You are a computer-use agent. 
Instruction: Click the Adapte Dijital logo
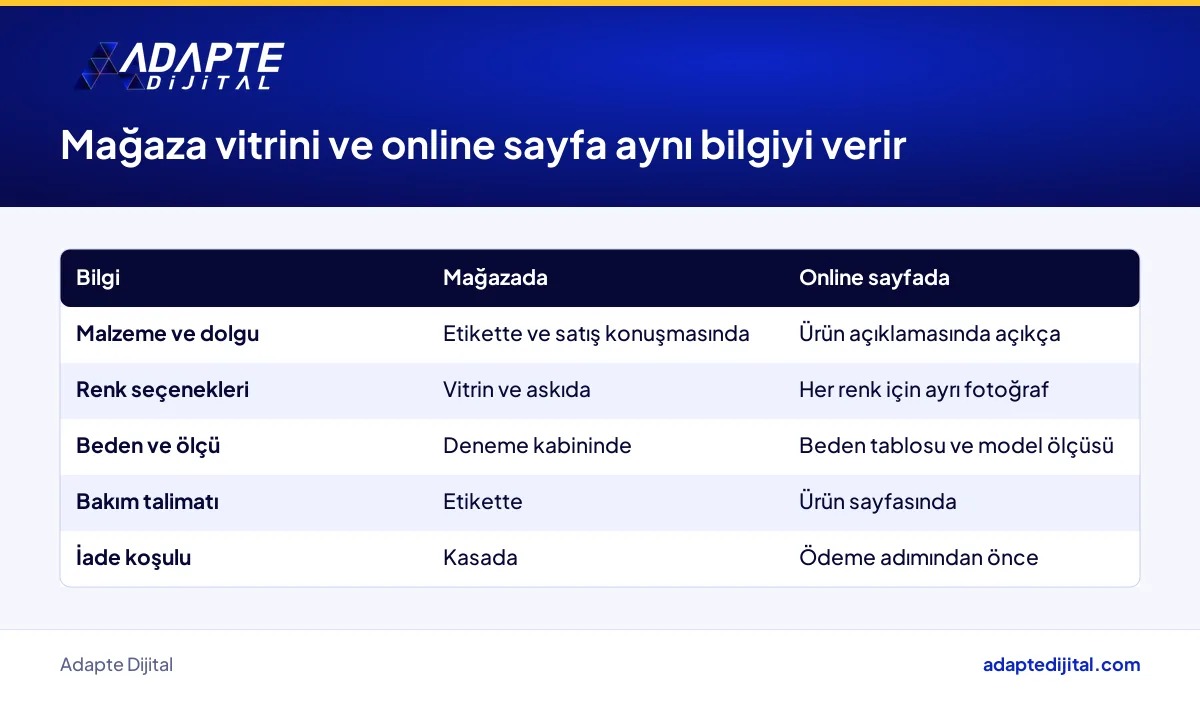(x=180, y=67)
